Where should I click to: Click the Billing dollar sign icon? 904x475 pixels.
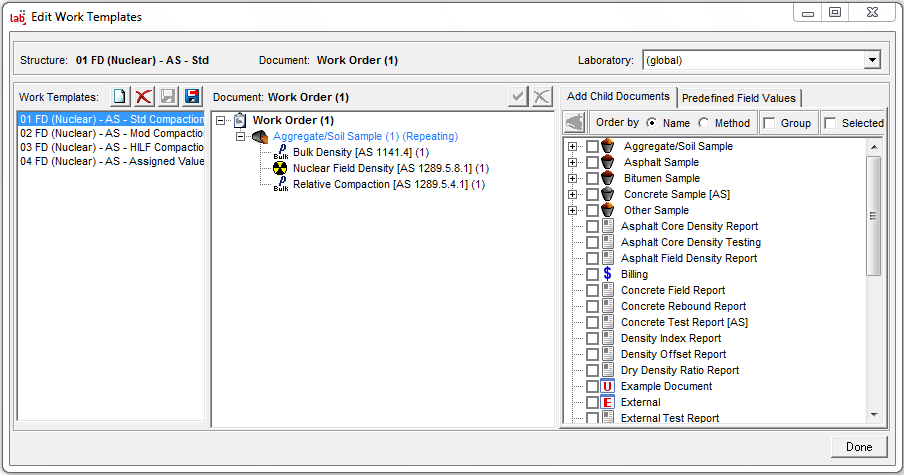607,274
